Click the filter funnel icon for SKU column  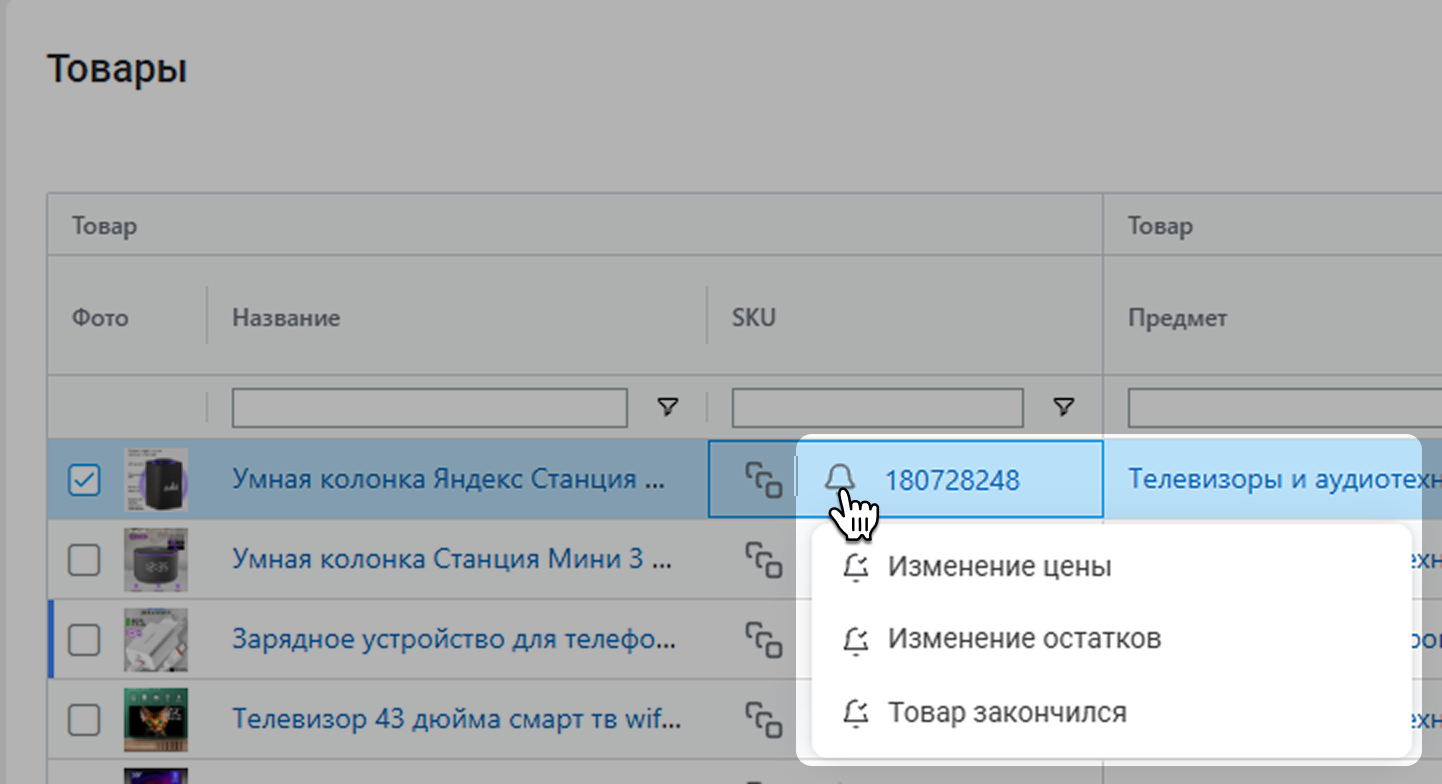(x=1064, y=407)
